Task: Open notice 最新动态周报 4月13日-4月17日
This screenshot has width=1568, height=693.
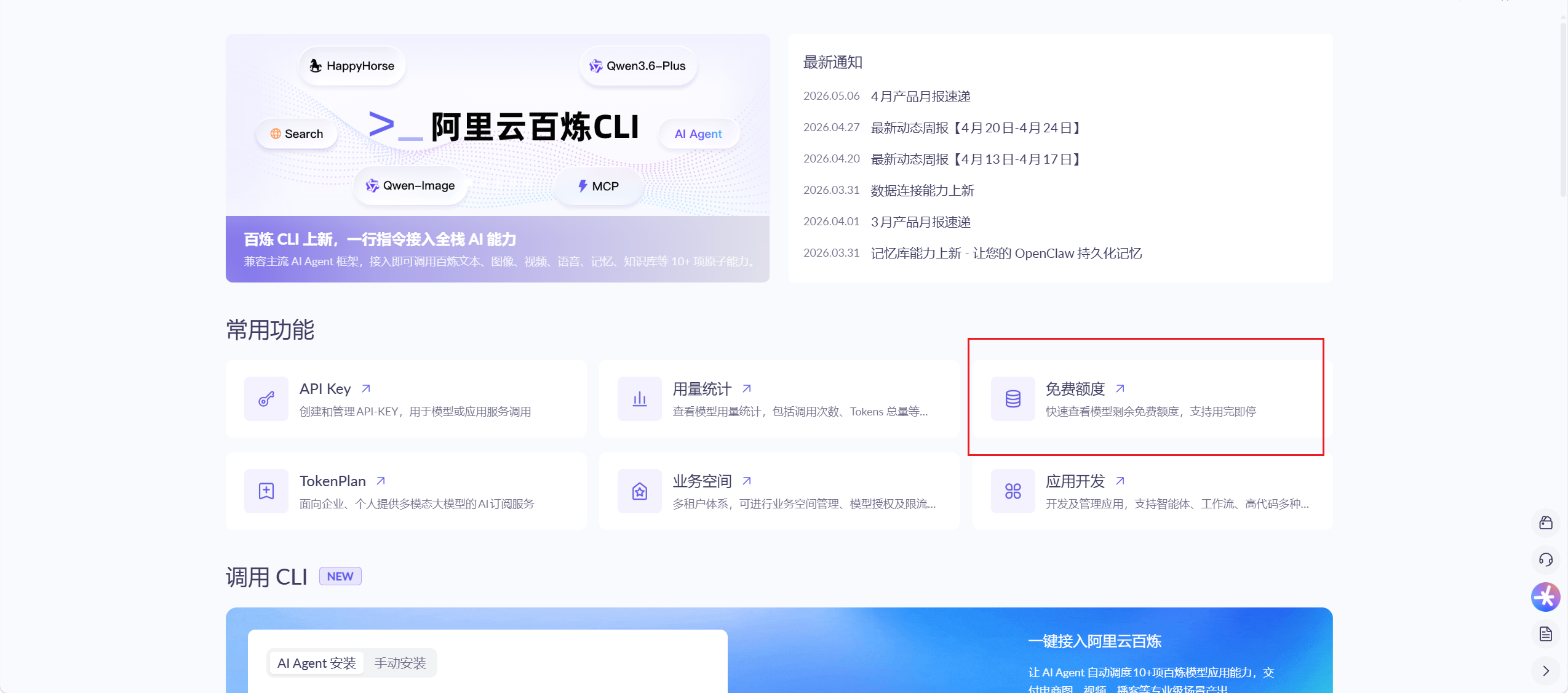Action: coord(977,159)
